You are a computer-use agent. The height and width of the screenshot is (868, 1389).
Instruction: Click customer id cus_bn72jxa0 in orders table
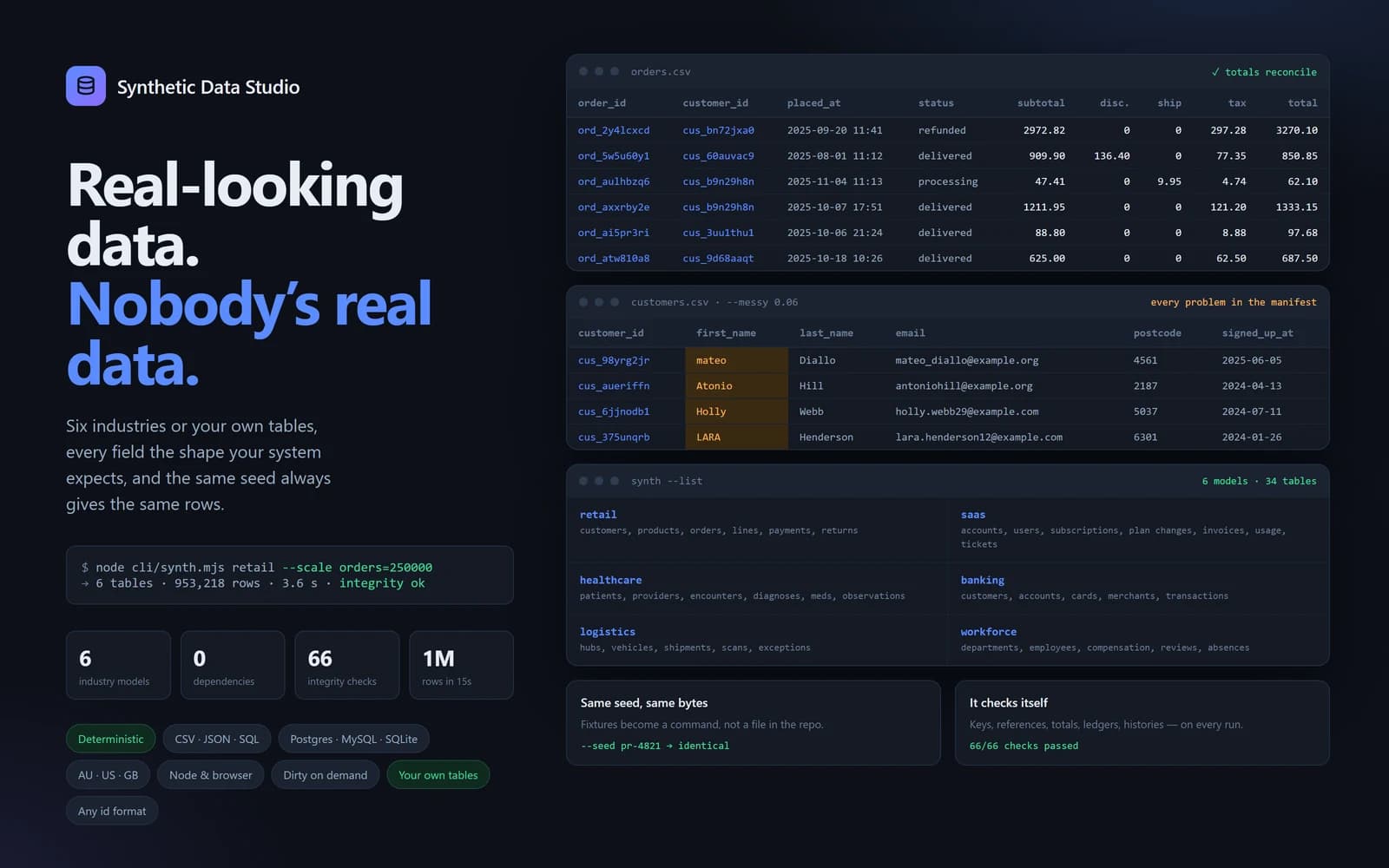click(x=719, y=130)
